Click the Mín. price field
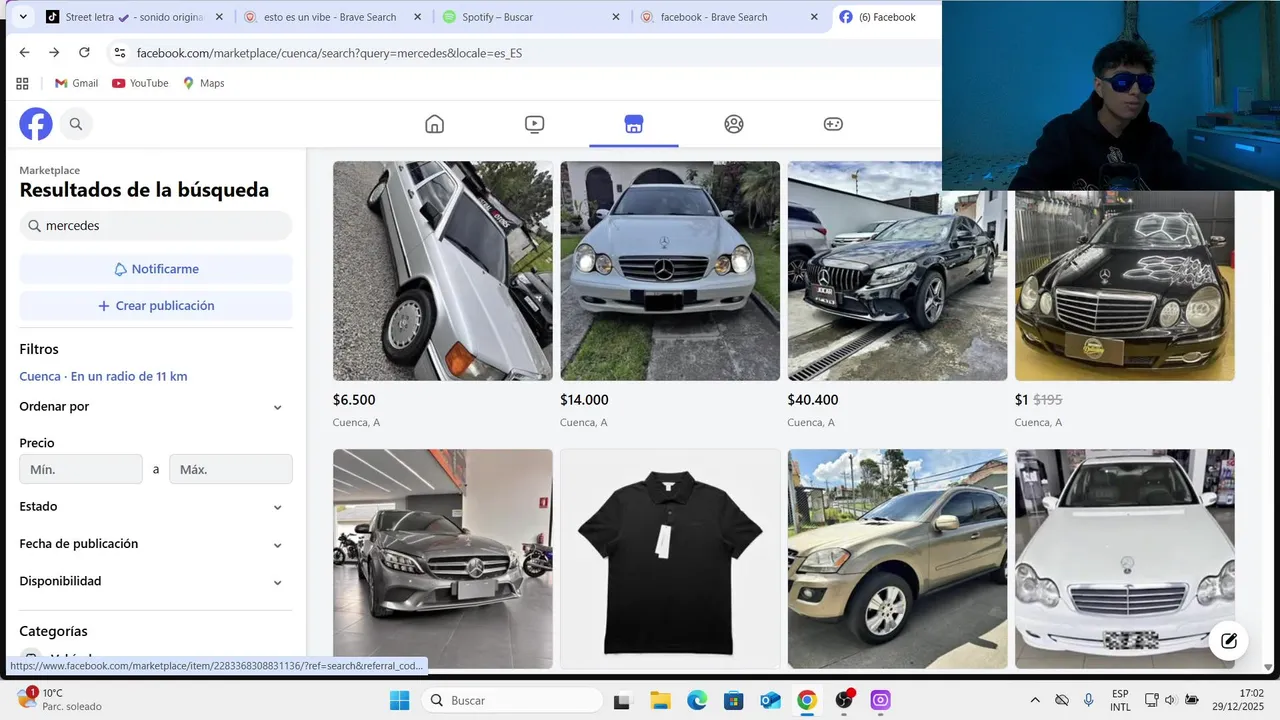This screenshot has width=1280, height=720. [x=81, y=469]
